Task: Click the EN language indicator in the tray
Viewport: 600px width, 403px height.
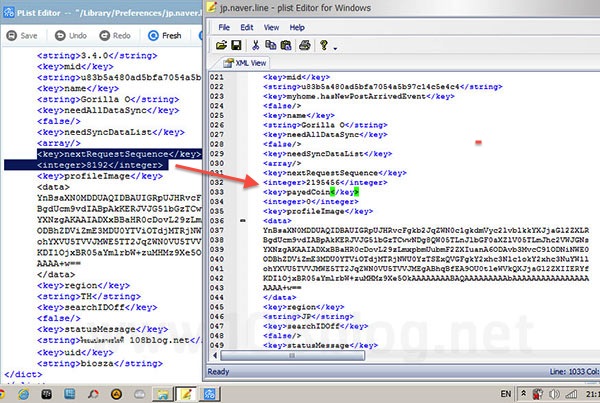Action: click(506, 394)
